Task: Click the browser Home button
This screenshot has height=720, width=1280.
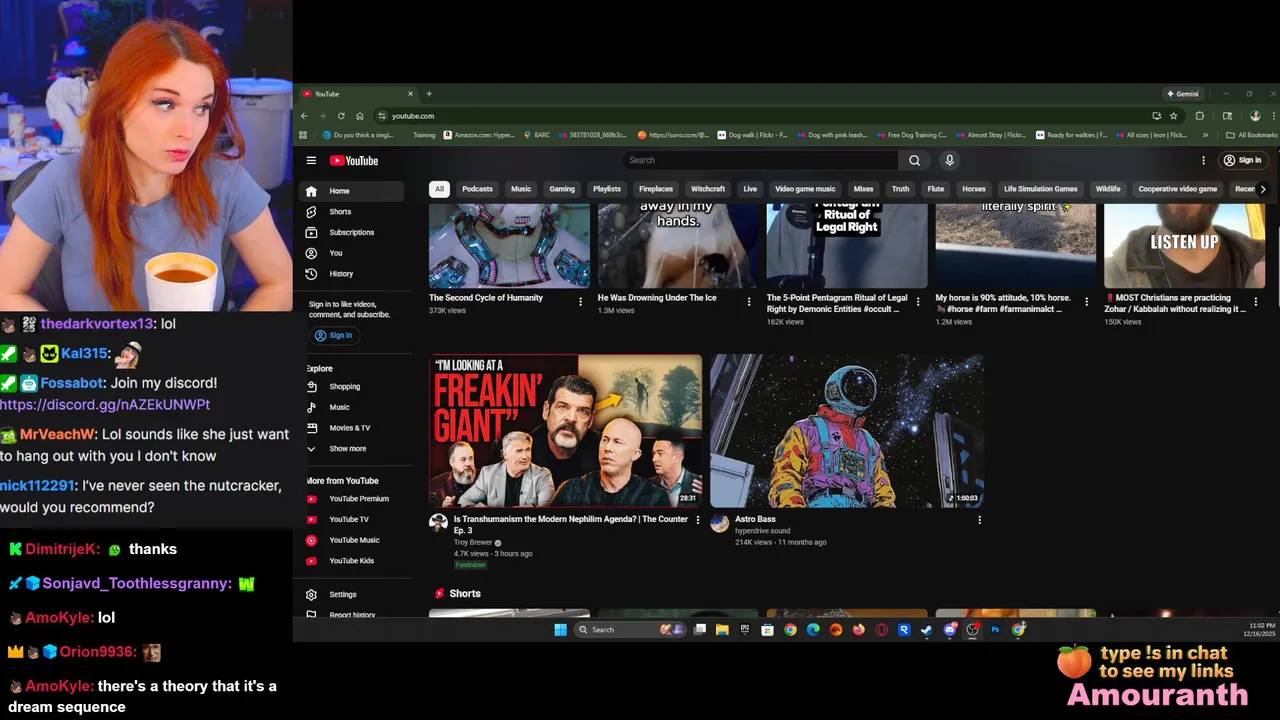Action: coord(360,116)
